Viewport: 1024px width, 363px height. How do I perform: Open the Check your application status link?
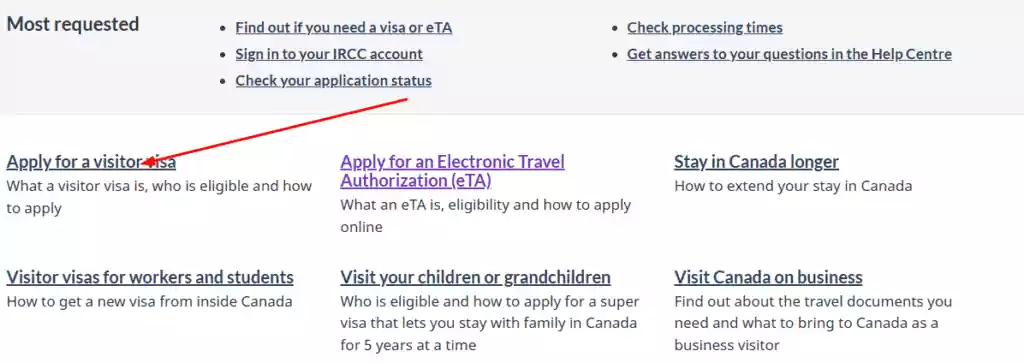tap(333, 81)
